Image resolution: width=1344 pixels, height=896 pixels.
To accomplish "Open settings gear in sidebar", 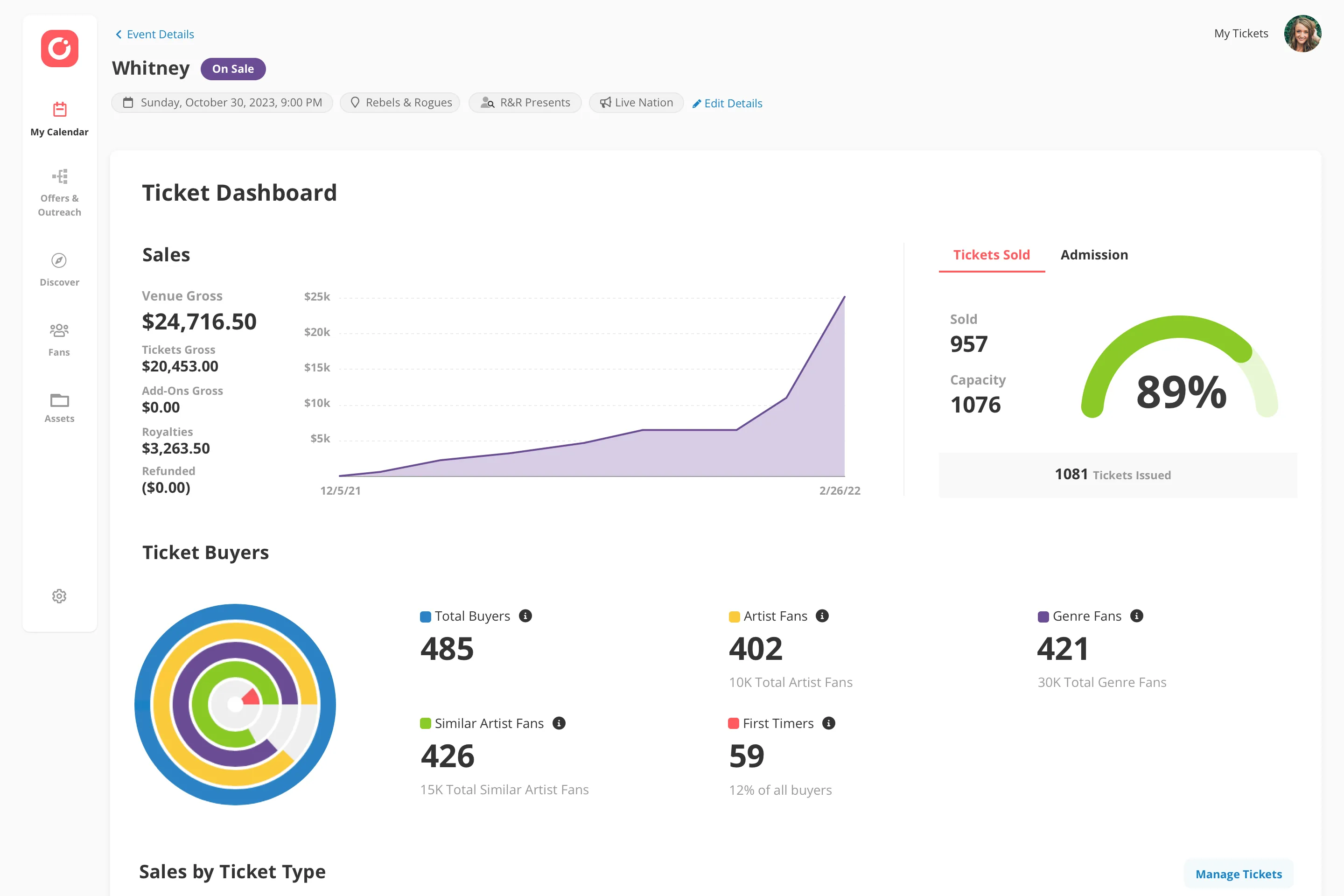I will (x=59, y=596).
